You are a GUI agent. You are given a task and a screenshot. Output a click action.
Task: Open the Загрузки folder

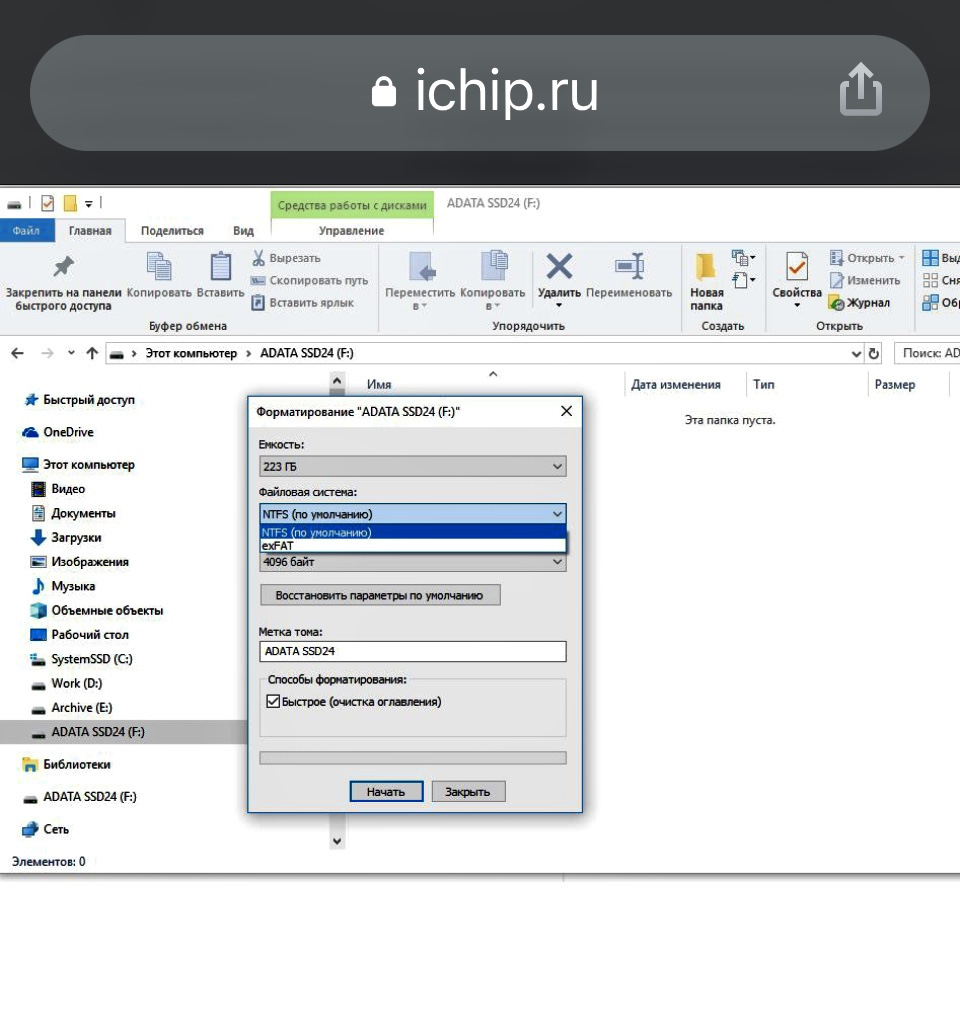(x=66, y=538)
